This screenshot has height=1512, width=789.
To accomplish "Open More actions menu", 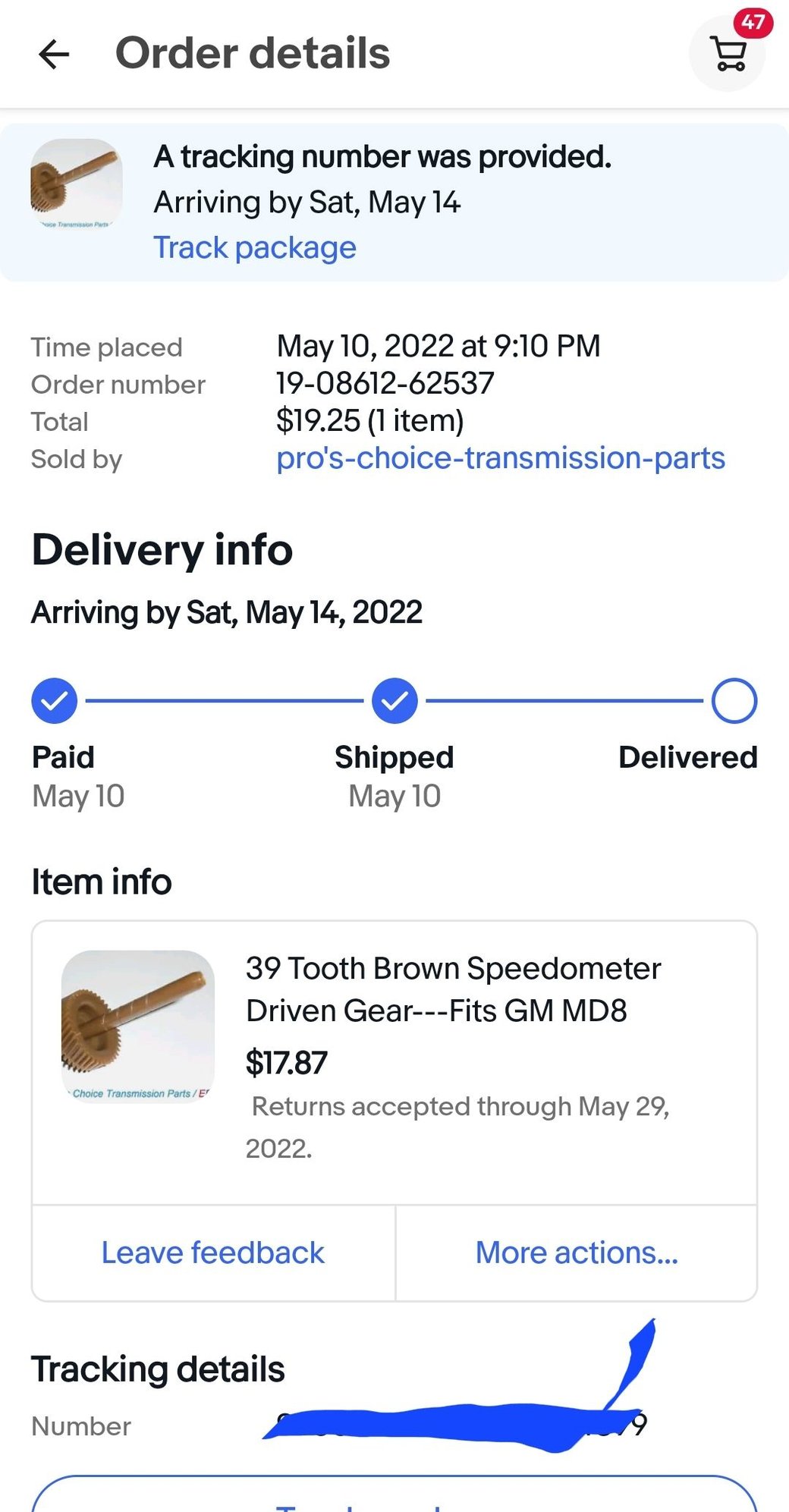I will pyautogui.click(x=577, y=1253).
